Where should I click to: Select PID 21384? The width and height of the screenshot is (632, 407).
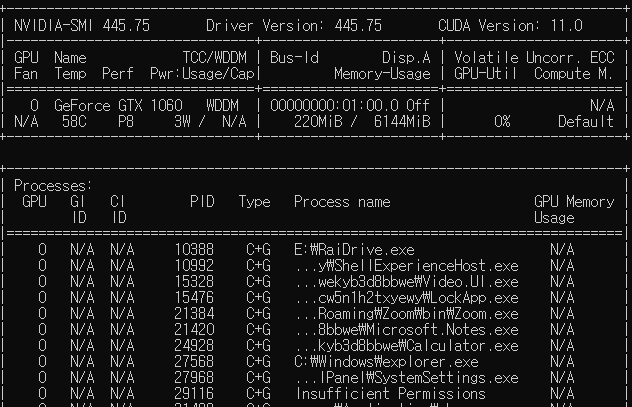pyautogui.click(x=194, y=314)
